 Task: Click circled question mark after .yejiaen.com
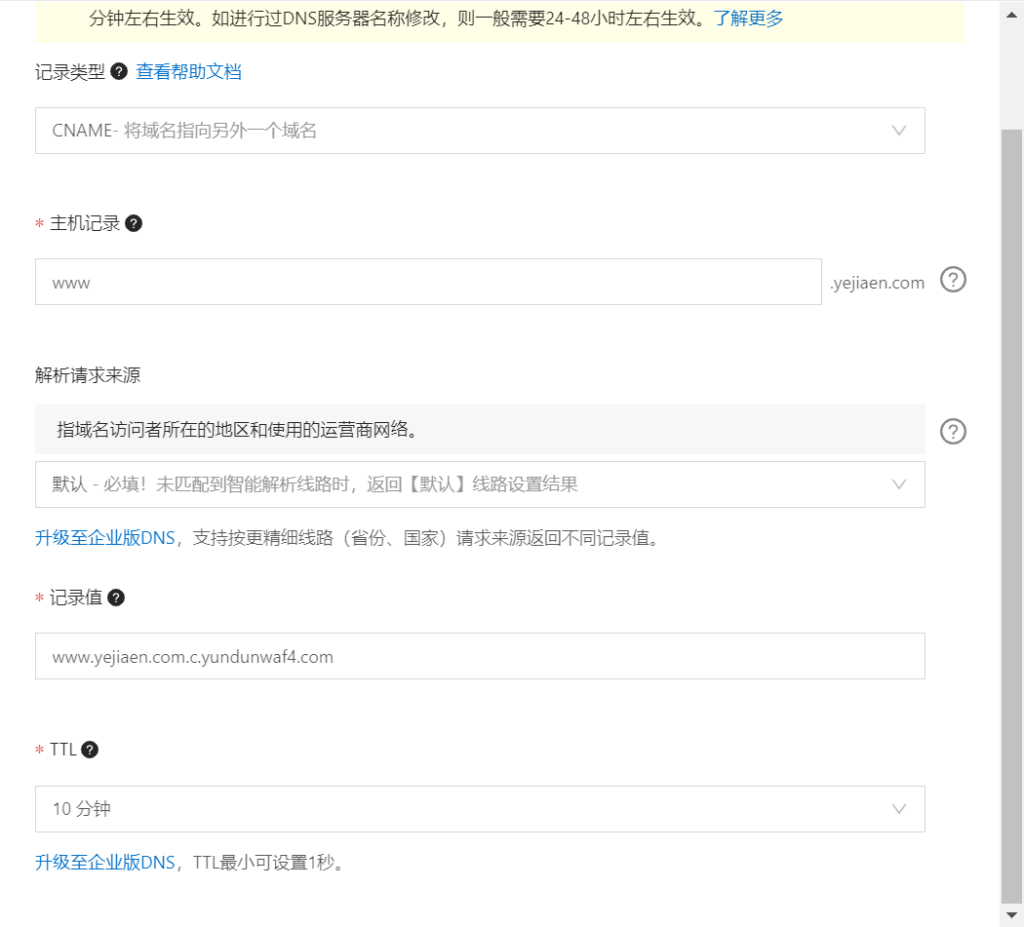[954, 281]
